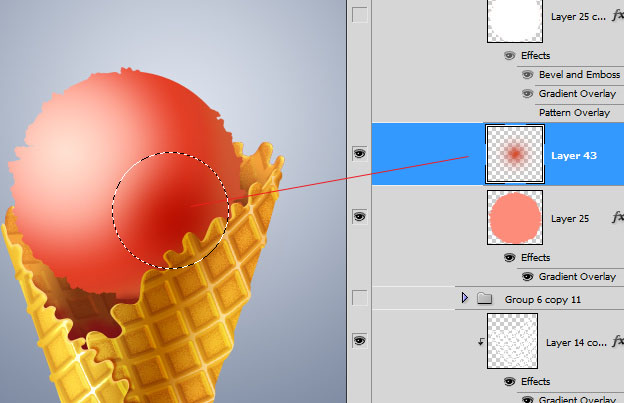Toggle visibility of Layer 14 copy
The height and width of the screenshot is (403, 624).
click(x=359, y=341)
